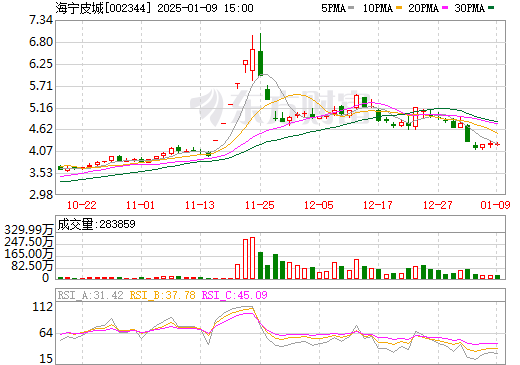Viewport: 520px width, 365px height.
Task: Click the RSI_C:45.09 indicator value
Action: [235, 295]
